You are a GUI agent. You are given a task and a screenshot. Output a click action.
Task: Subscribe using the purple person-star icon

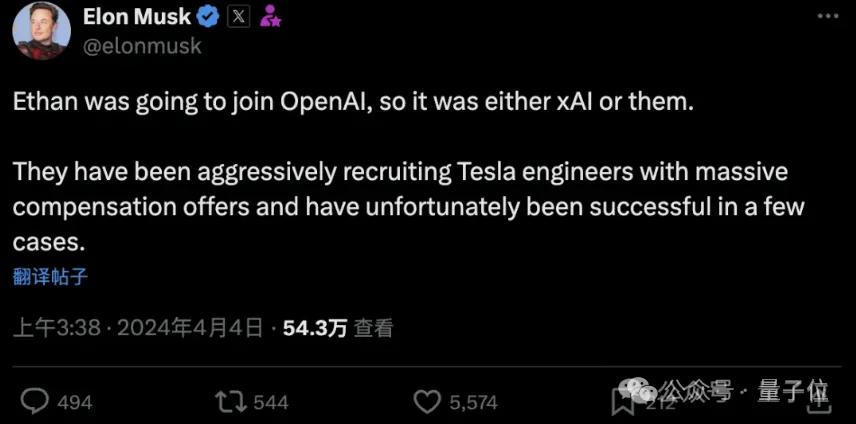270,17
